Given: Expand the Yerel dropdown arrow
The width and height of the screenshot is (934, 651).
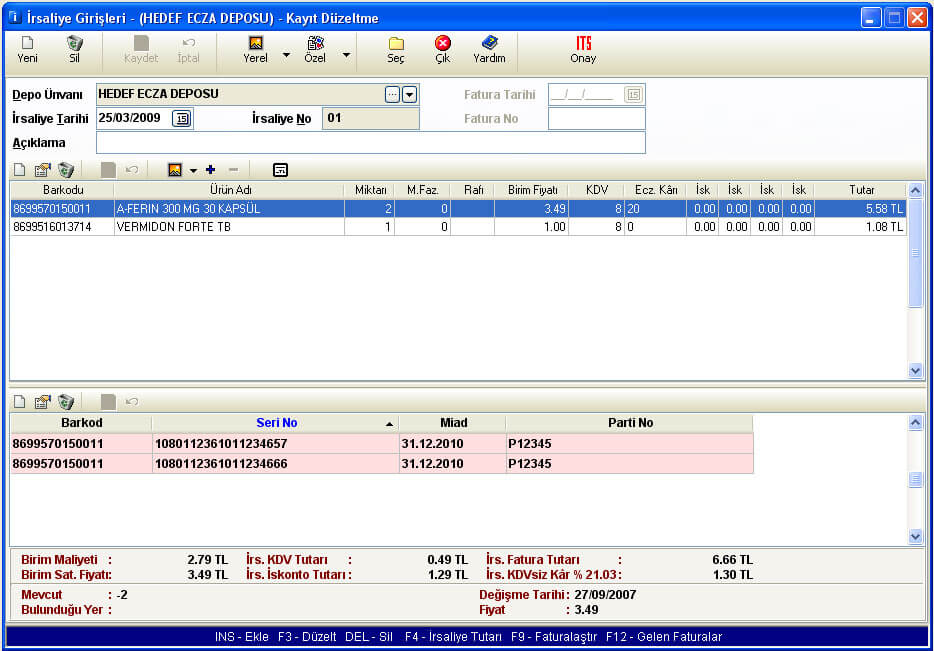Looking at the screenshot, I should pos(286,55).
